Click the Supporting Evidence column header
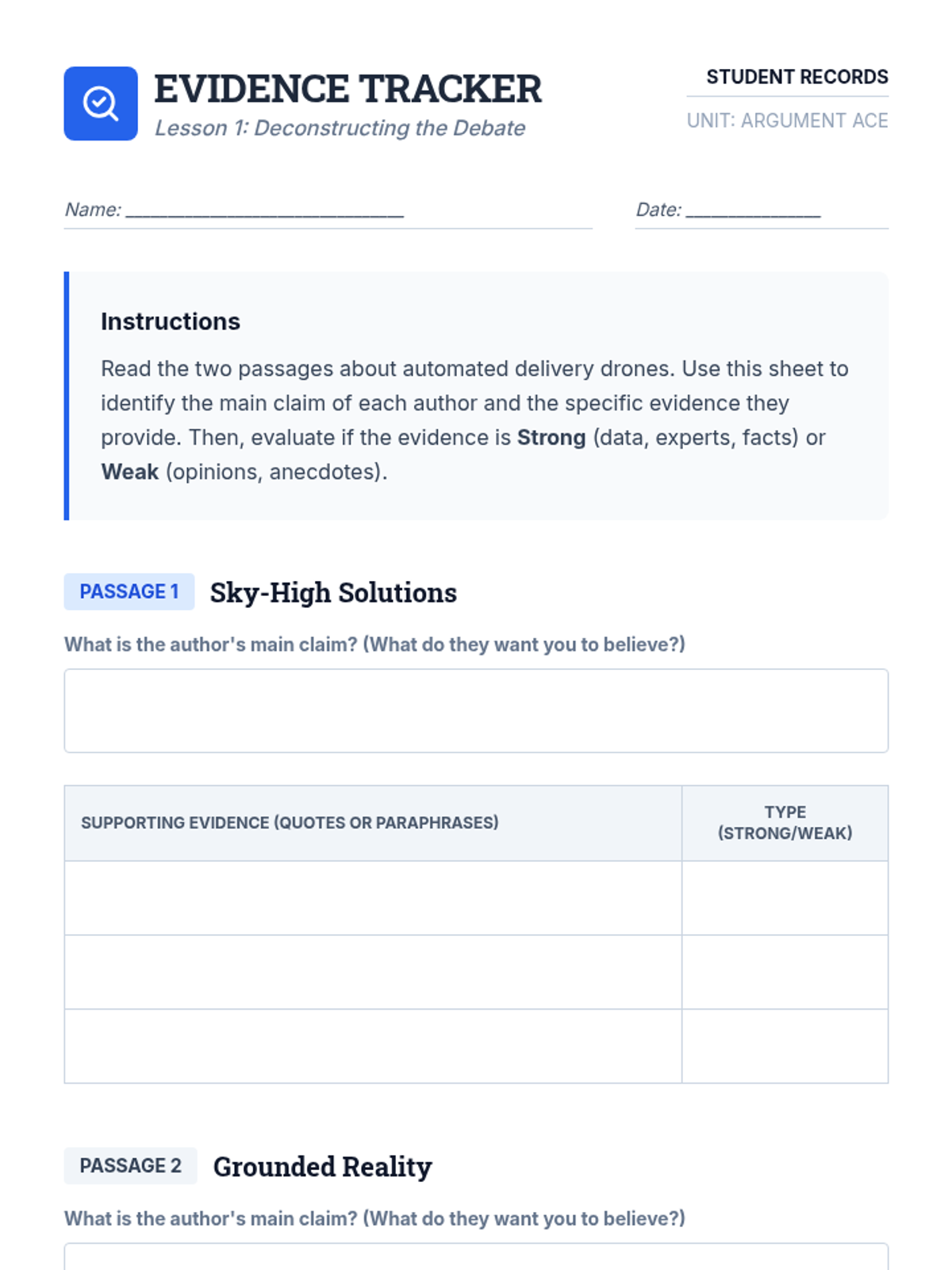 pos(290,823)
